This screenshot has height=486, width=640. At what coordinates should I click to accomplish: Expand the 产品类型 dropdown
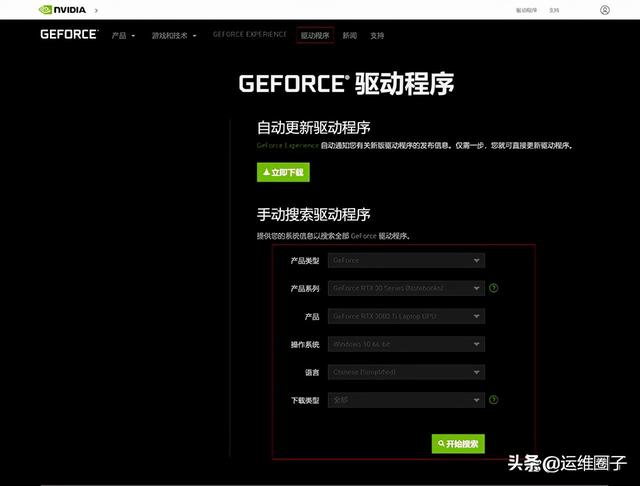coord(406,260)
